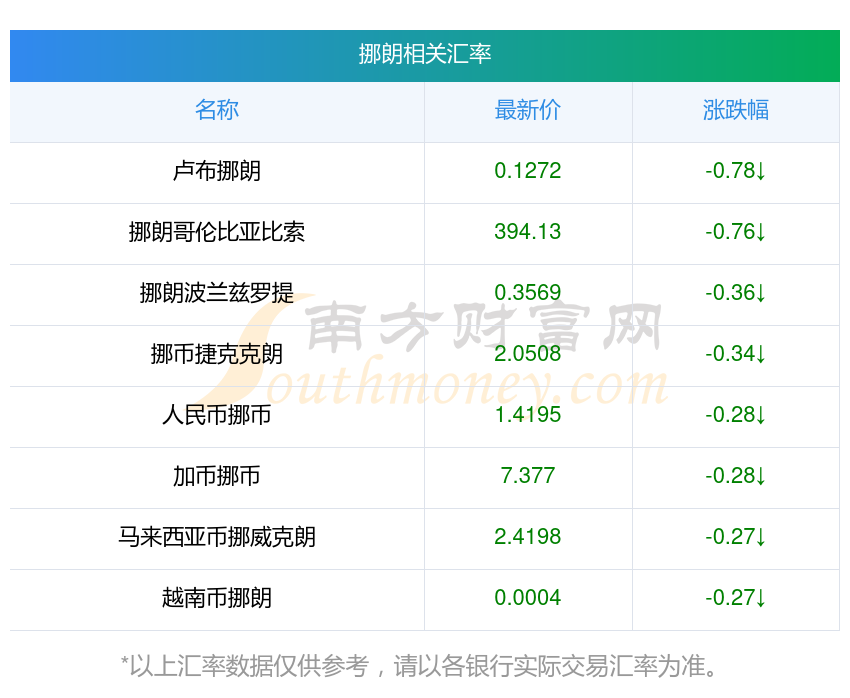This screenshot has width=850, height=698.
Task: Click the 挪朗相关汇率 table title
Action: [x=424, y=54]
